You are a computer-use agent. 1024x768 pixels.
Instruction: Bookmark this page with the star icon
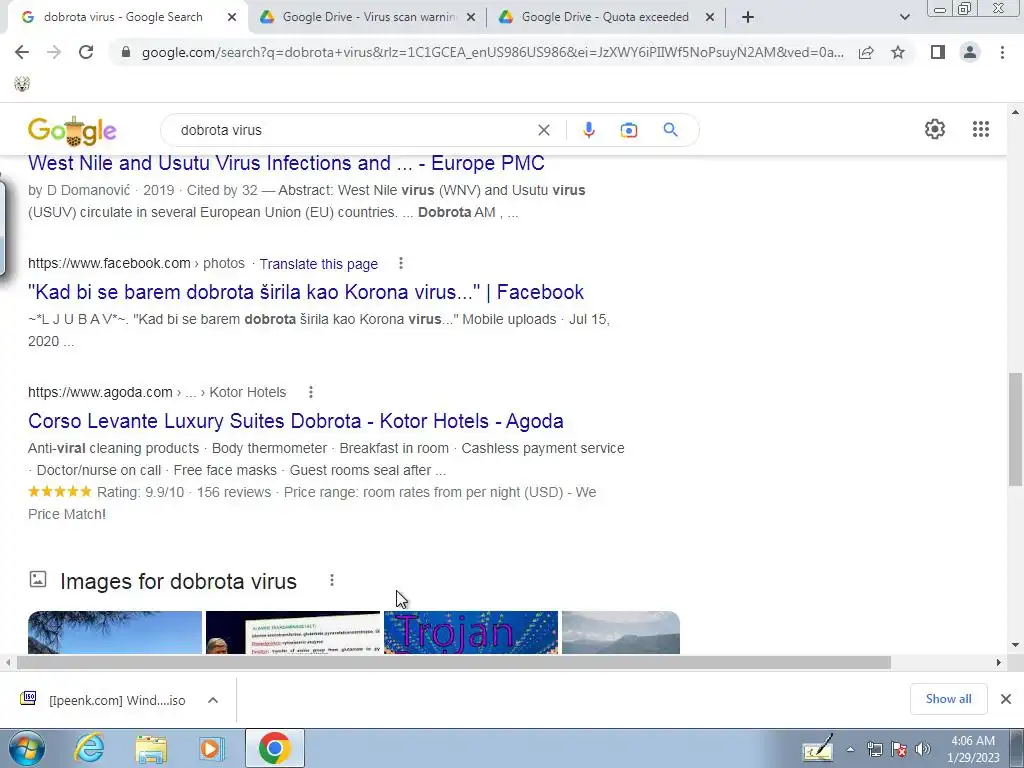[x=898, y=52]
